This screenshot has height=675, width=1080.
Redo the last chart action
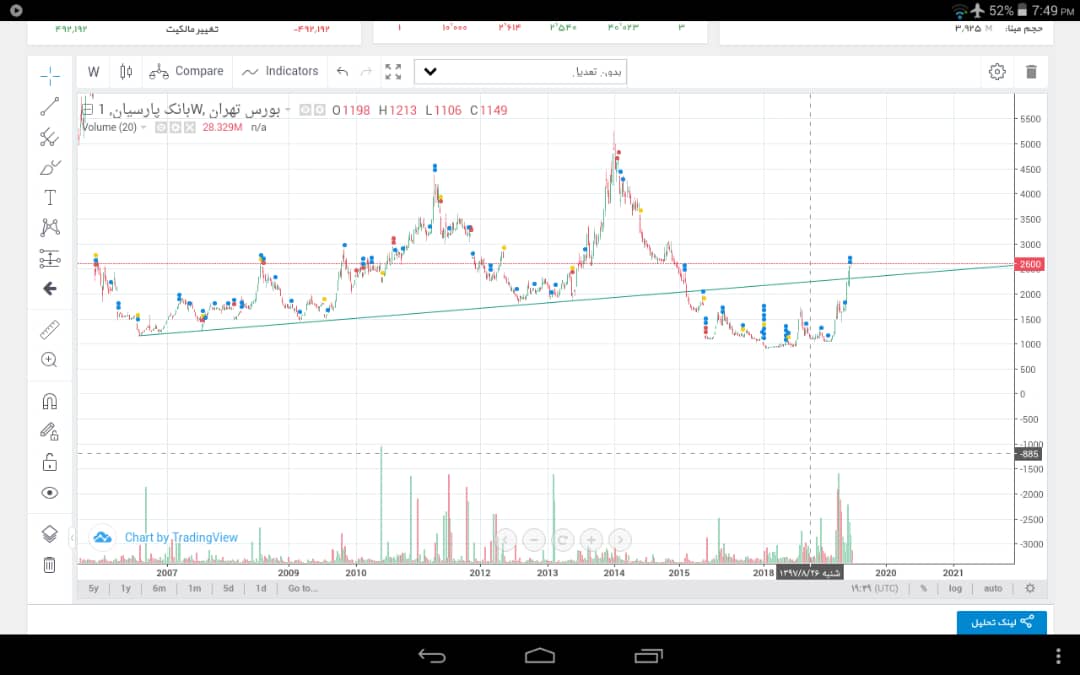[366, 72]
